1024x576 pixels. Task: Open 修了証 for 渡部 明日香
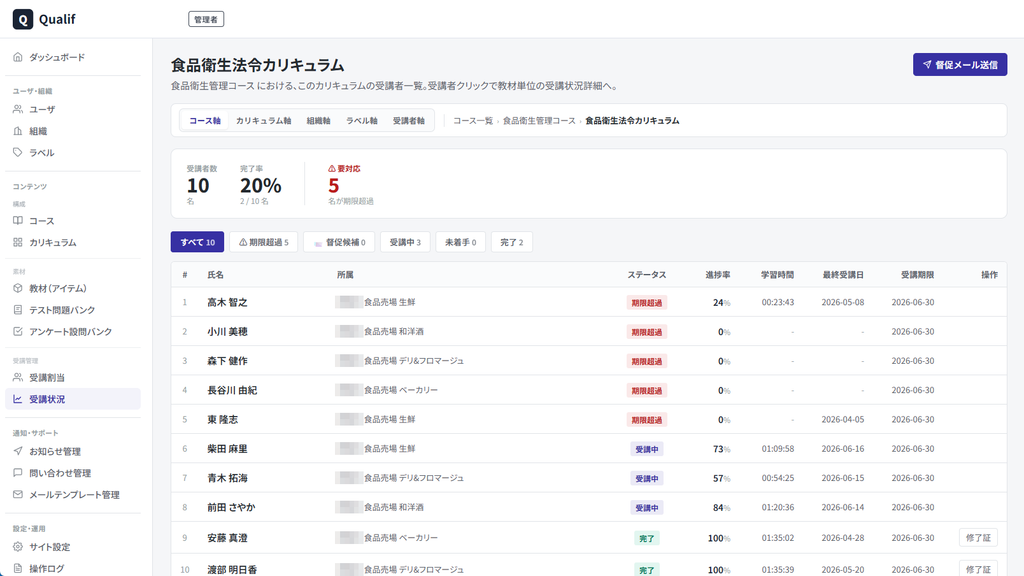click(978, 569)
